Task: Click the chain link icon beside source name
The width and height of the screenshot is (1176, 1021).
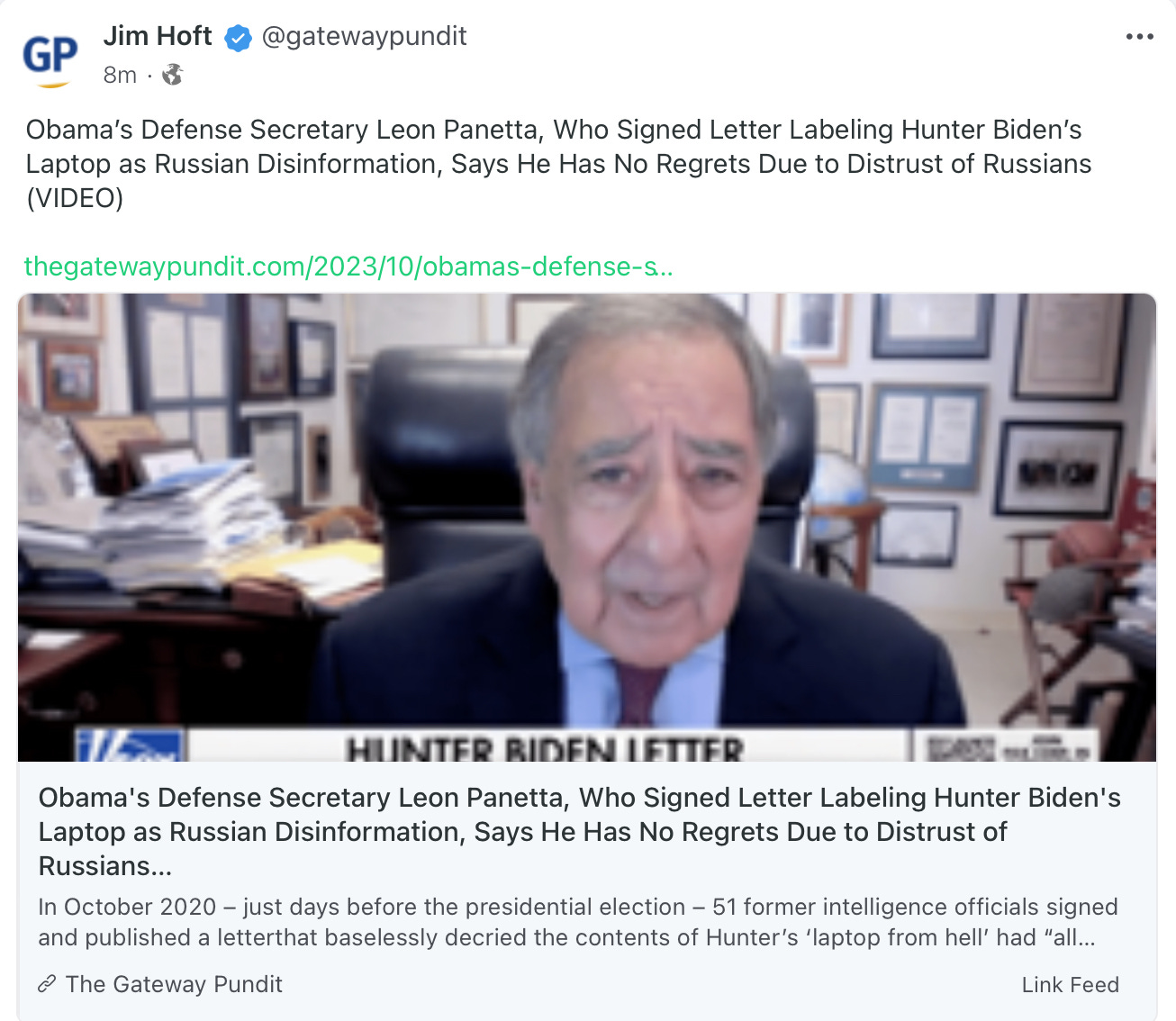Action: [47, 984]
